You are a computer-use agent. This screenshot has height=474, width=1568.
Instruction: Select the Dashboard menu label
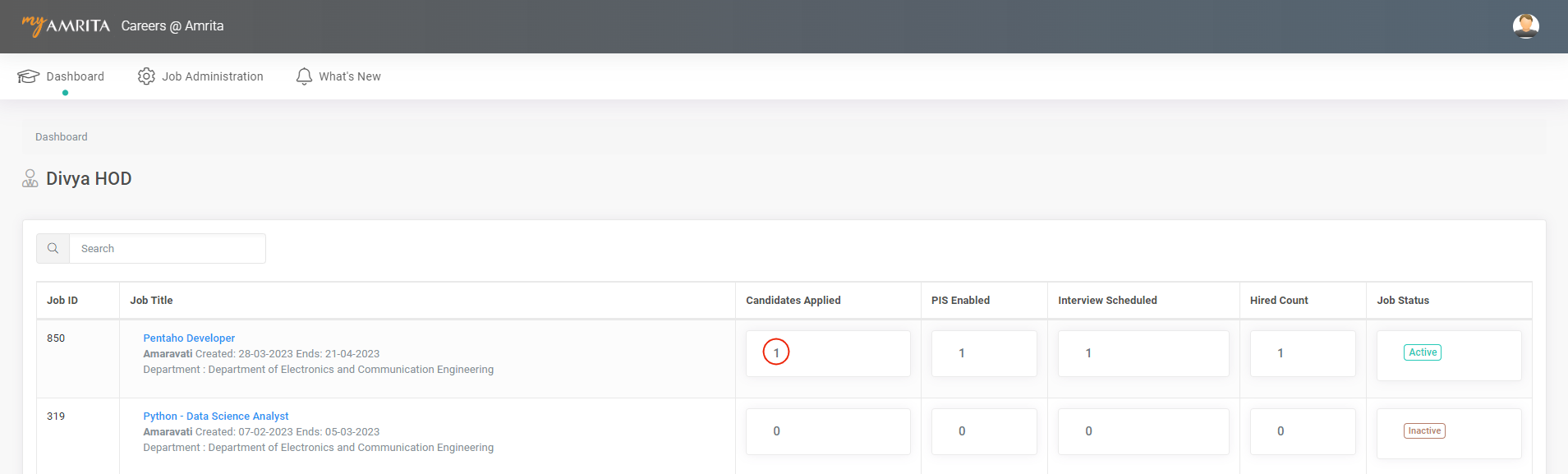(75, 76)
